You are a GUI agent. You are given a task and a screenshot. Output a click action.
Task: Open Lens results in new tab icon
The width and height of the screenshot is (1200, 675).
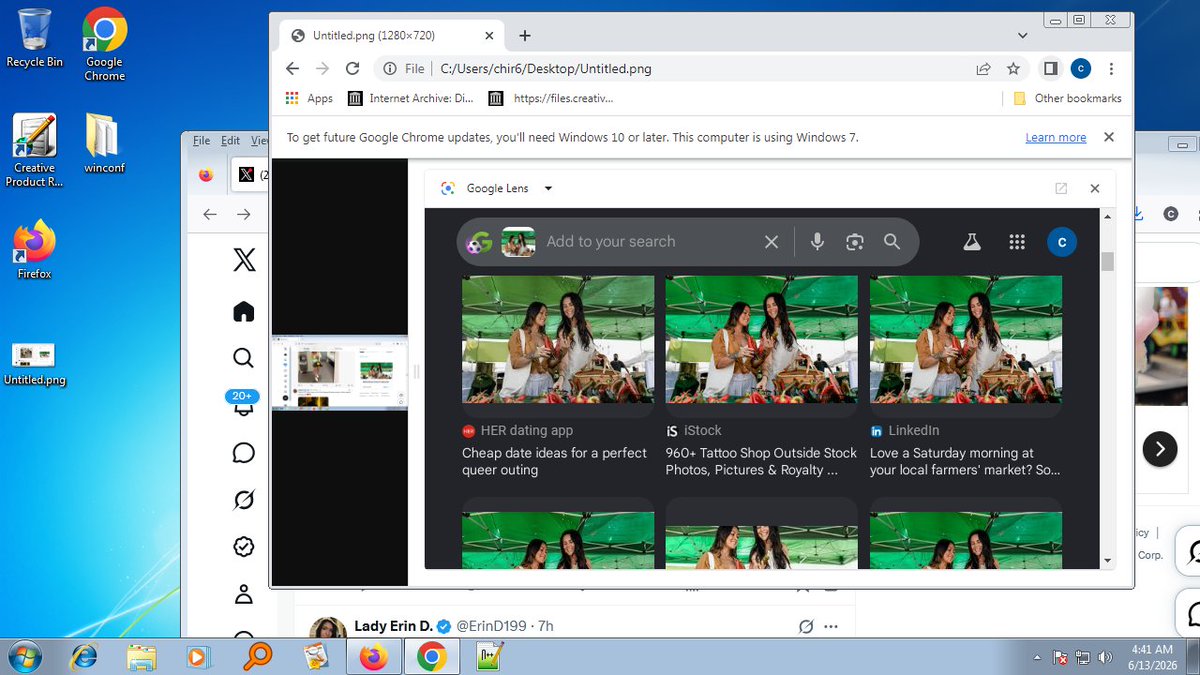point(1061,188)
